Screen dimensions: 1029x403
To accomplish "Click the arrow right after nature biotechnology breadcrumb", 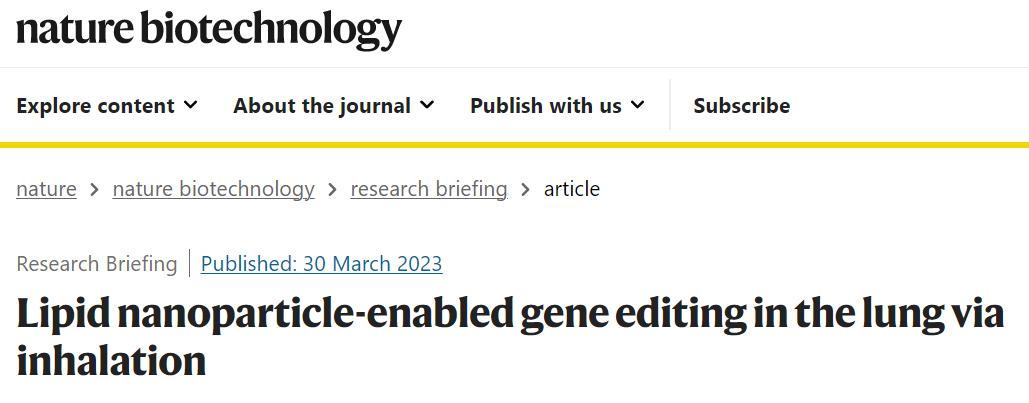I will point(332,188).
